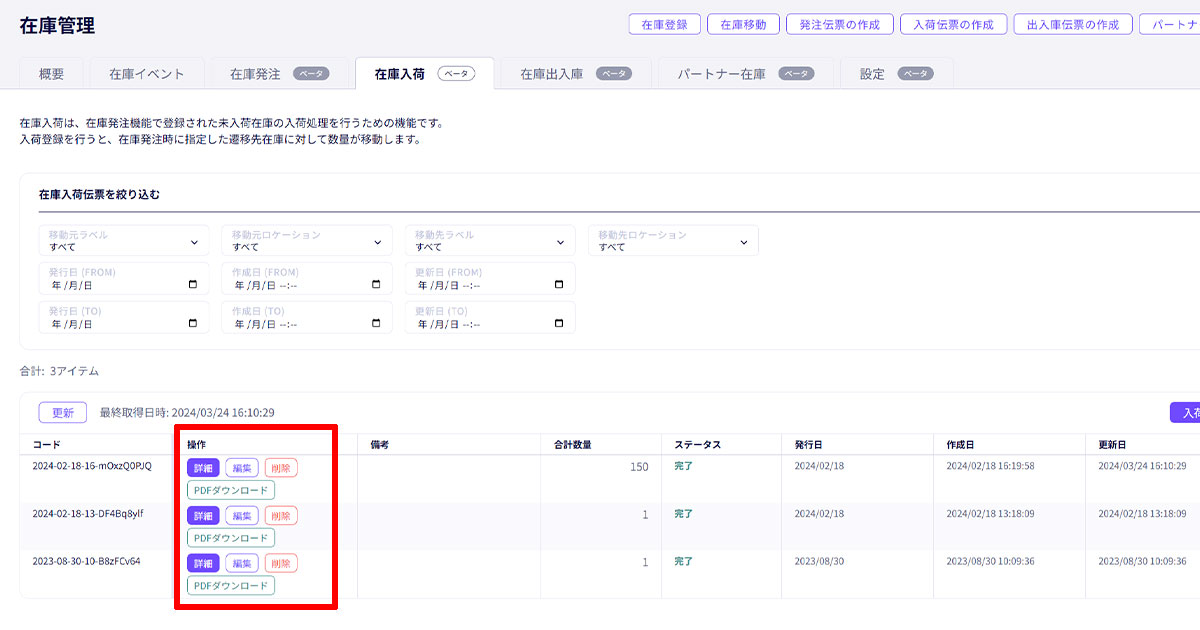Viewport: 1200px width, 630px height.
Task: Click the 完了 status in the quantity 150 row
Action: pos(683,467)
